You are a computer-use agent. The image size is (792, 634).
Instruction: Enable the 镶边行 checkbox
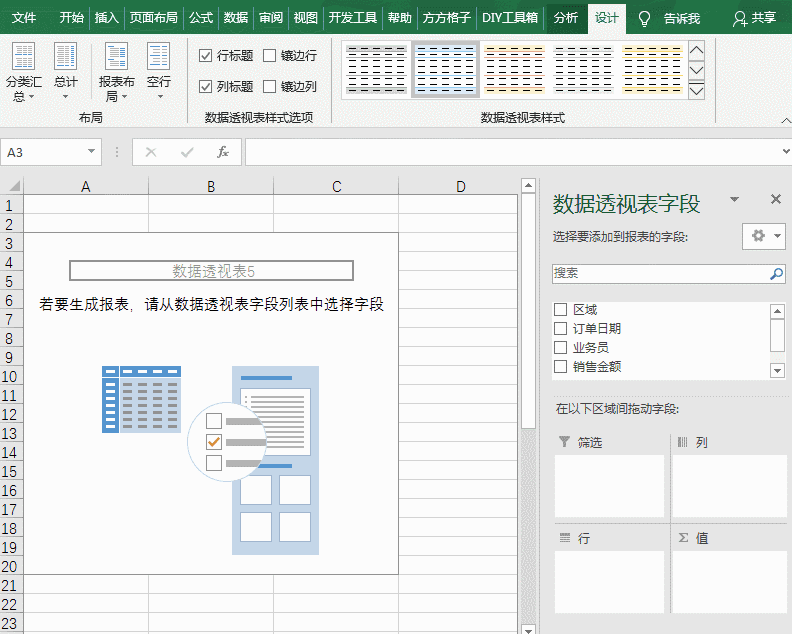pos(270,56)
